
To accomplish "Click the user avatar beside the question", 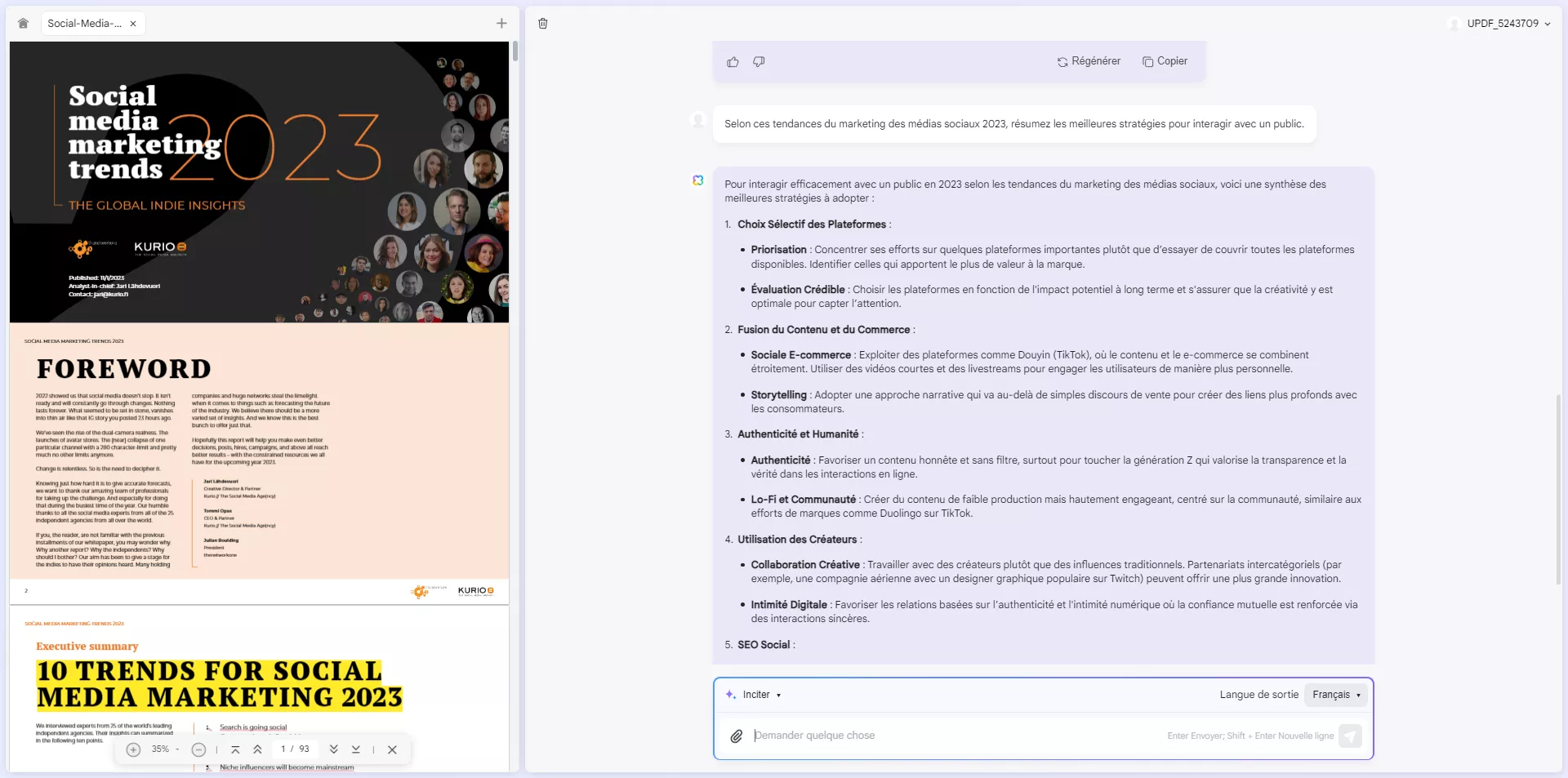I will (698, 121).
